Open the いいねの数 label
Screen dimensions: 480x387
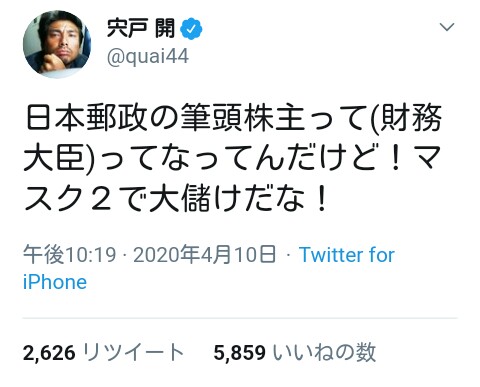(324, 352)
